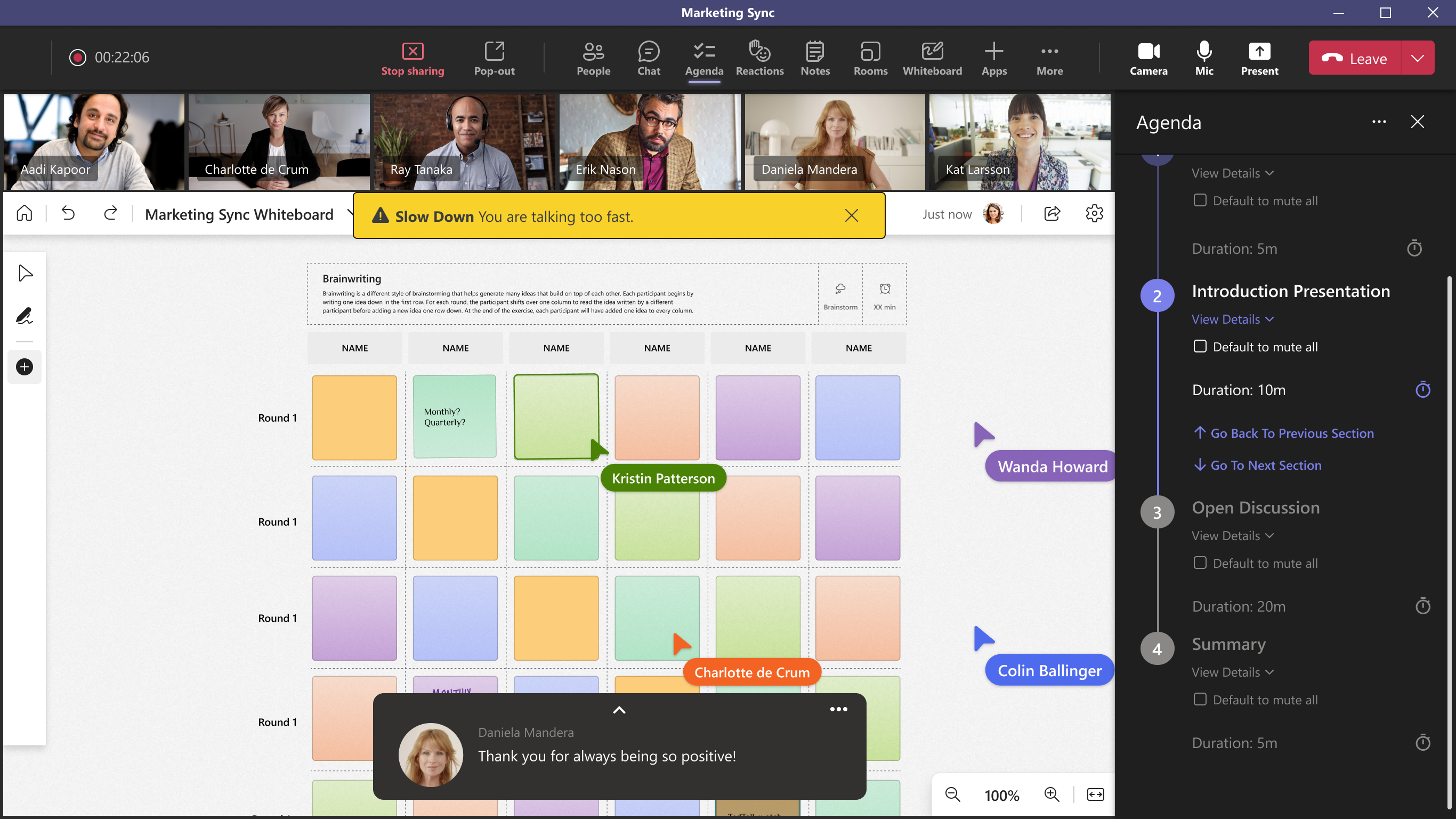Open more options on Daniela's message
This screenshot has height=819, width=1456.
click(x=838, y=709)
